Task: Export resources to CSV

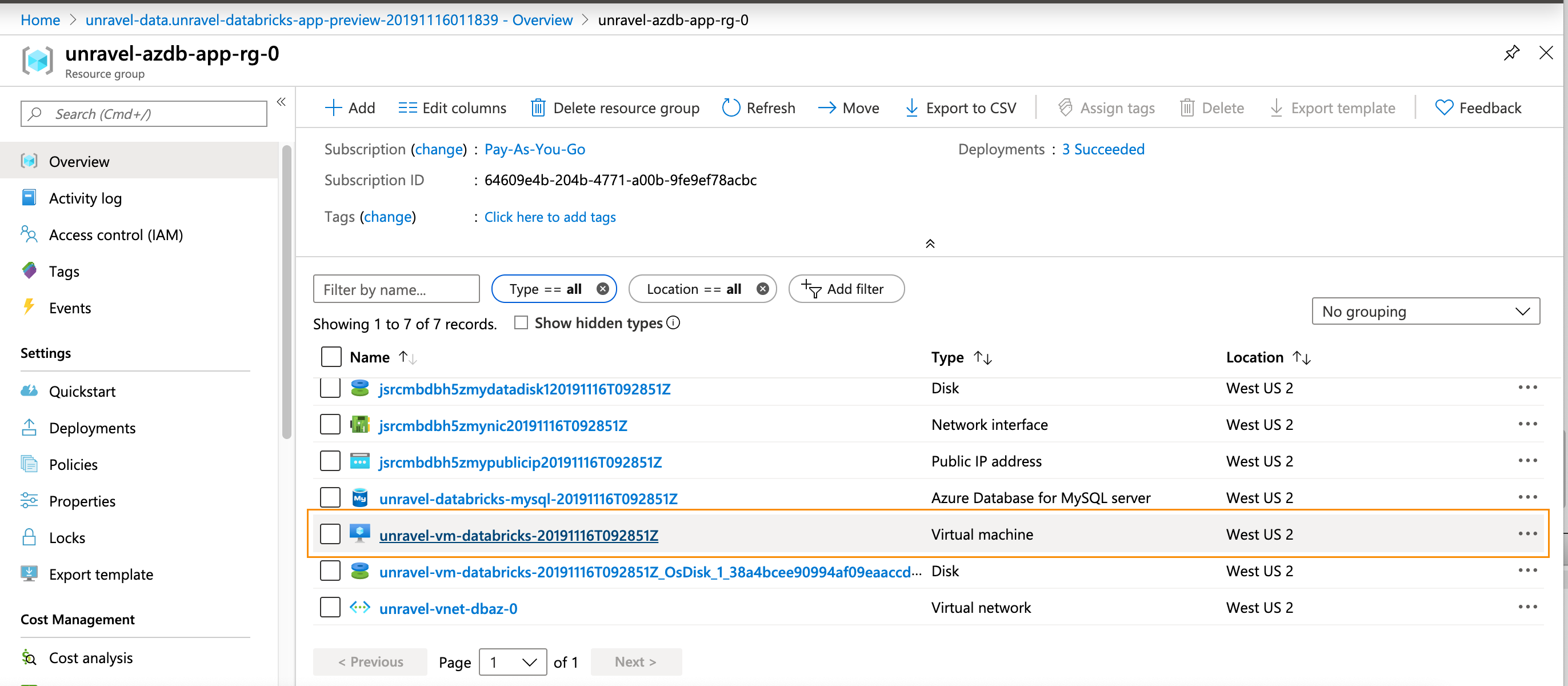Action: pyautogui.click(x=961, y=107)
